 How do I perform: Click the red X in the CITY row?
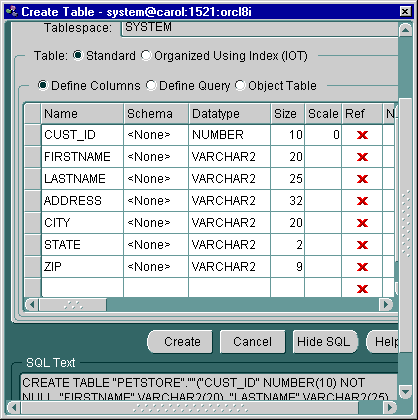pos(362,223)
